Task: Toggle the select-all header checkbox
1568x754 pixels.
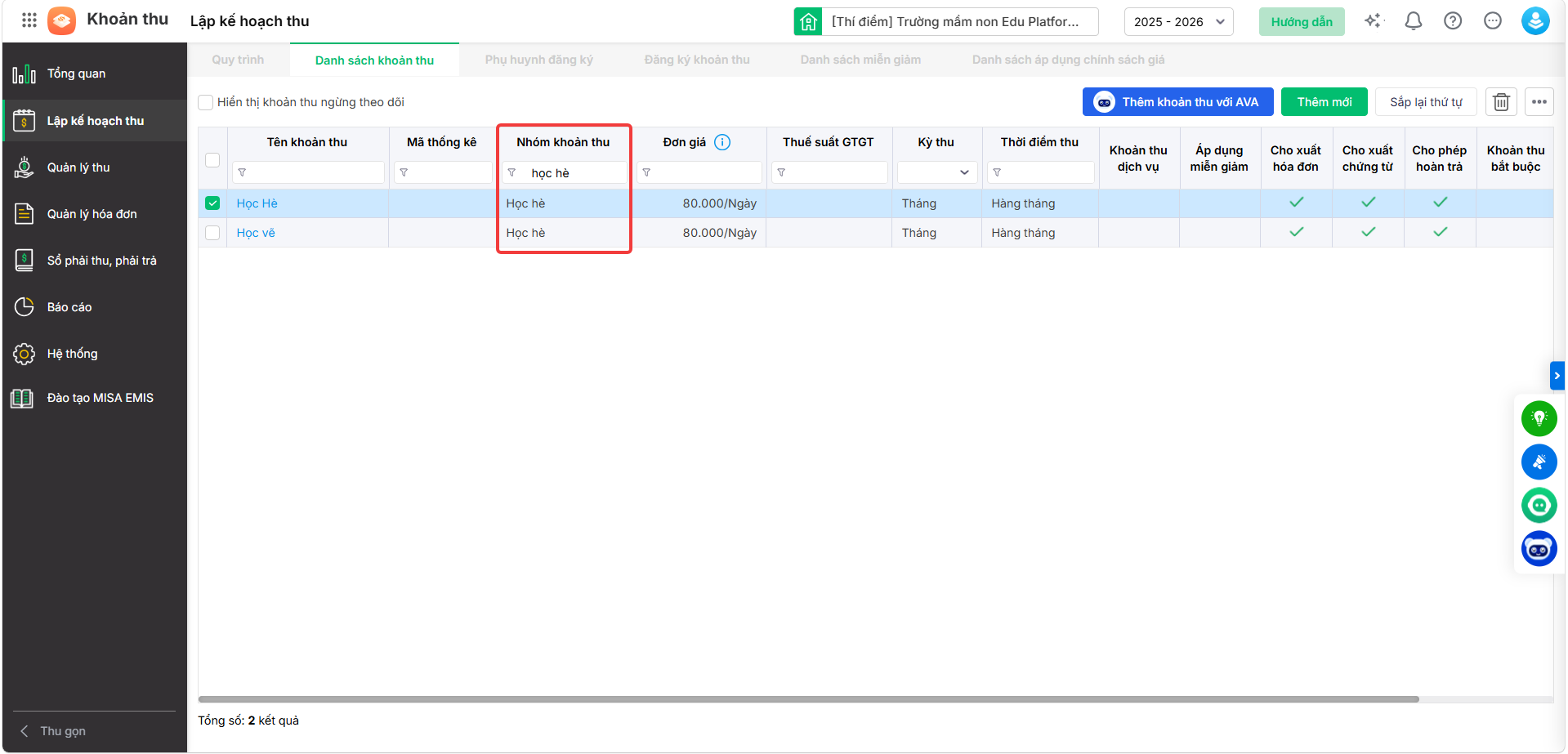Action: pos(212,160)
